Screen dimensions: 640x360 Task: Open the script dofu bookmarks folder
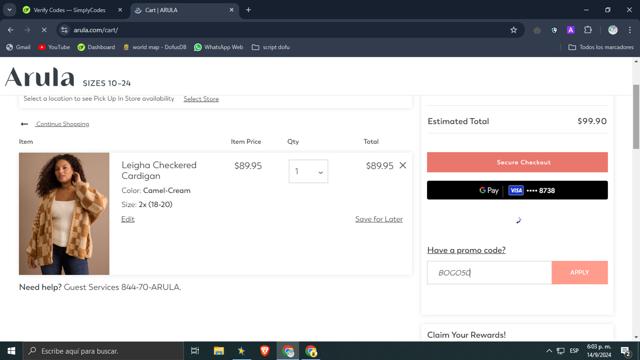point(271,47)
